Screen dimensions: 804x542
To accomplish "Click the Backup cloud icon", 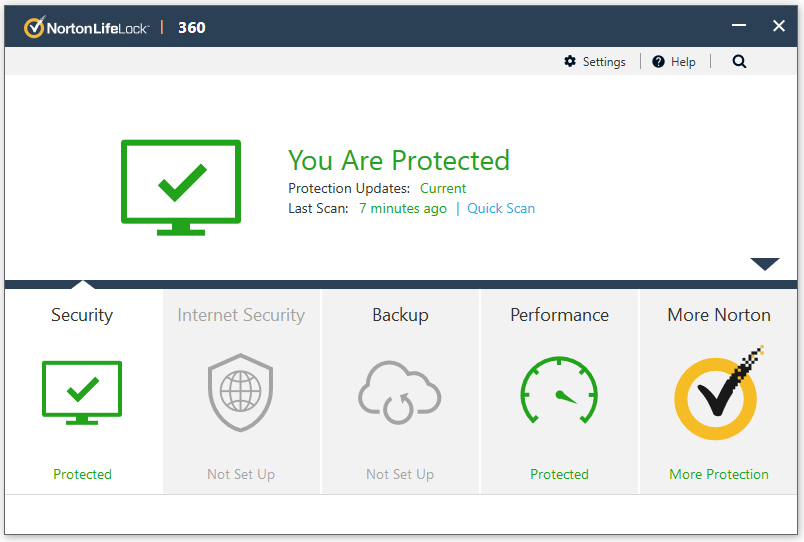I will (399, 393).
